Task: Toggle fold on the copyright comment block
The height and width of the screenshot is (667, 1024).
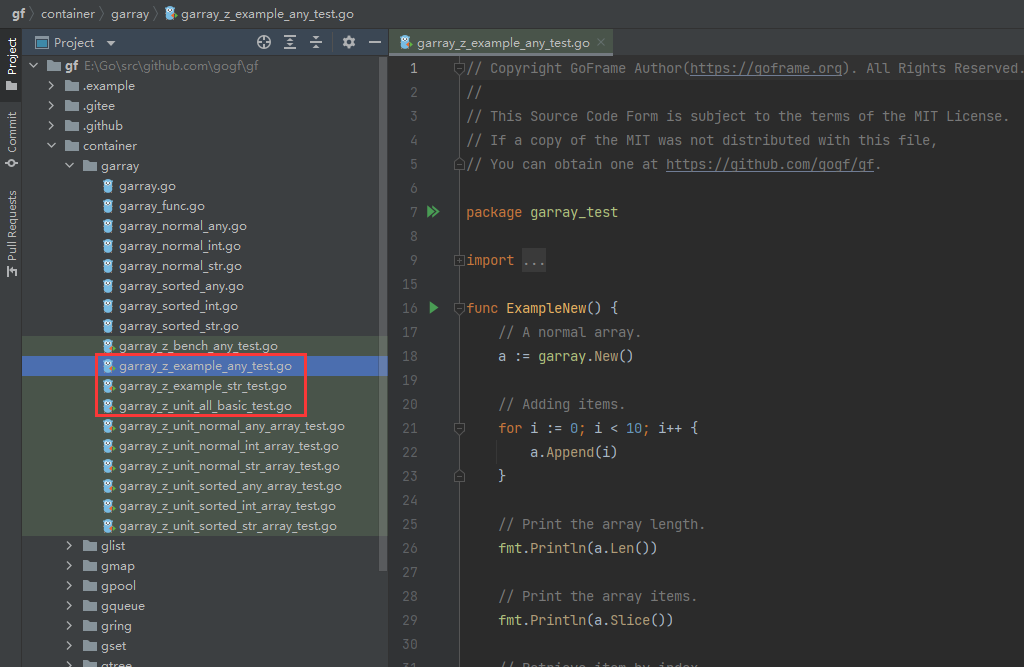Action: [x=459, y=69]
